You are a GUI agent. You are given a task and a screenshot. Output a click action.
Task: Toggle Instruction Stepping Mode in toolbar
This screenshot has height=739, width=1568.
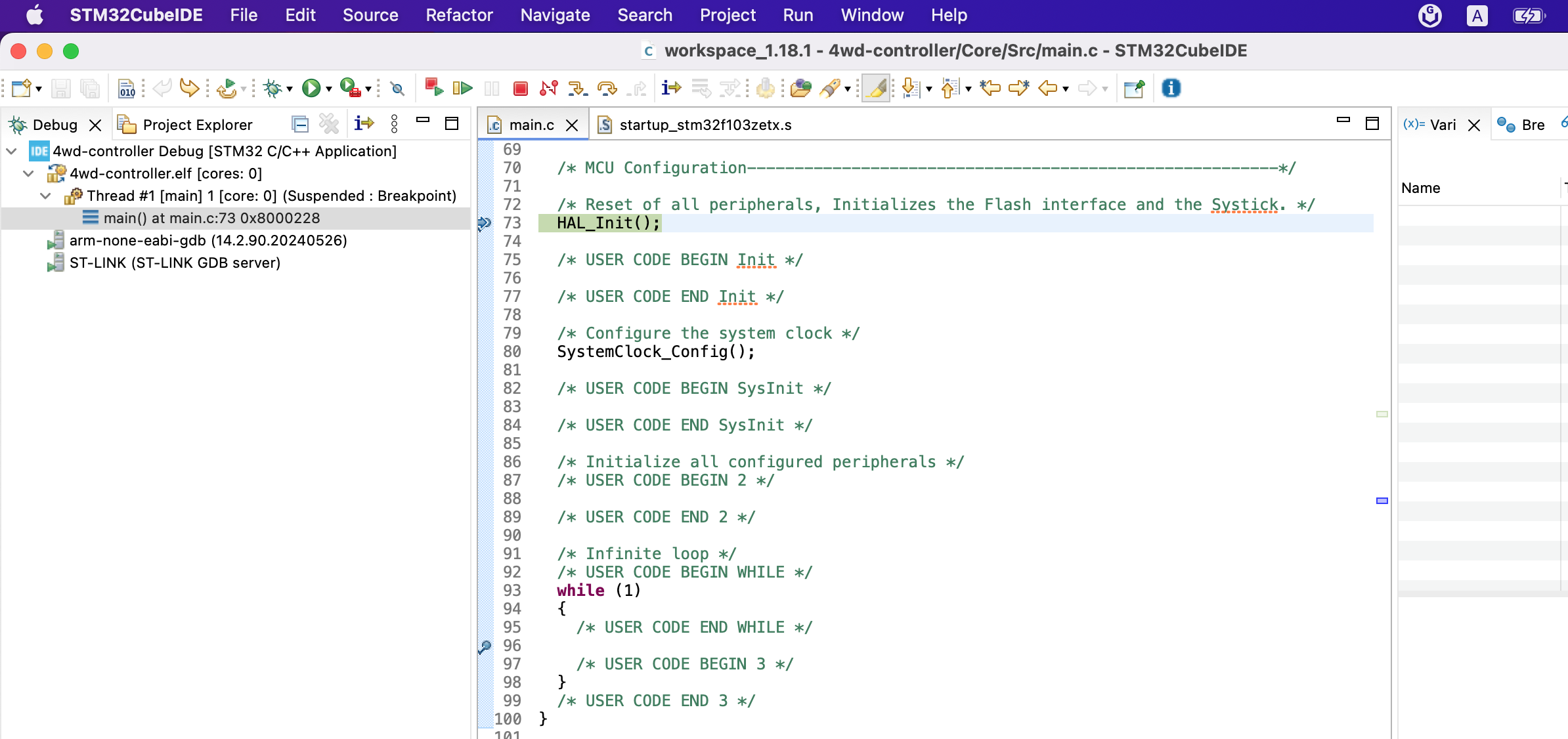click(x=671, y=88)
